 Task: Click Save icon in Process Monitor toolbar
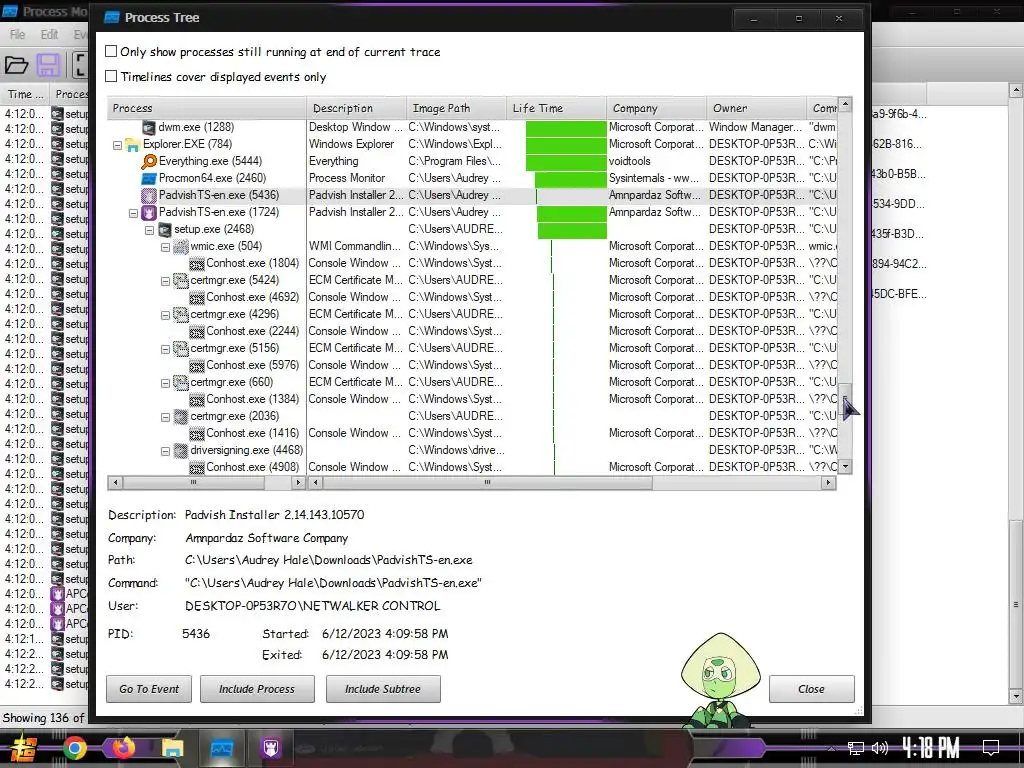(x=48, y=65)
